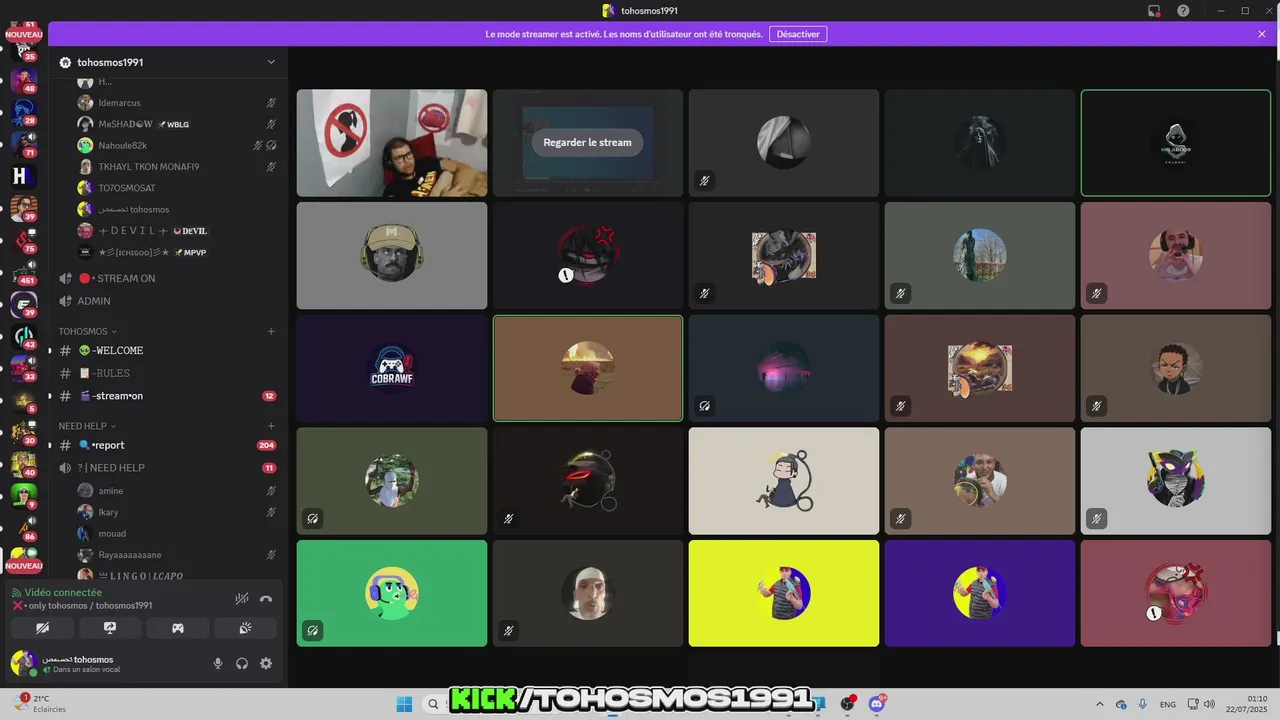This screenshot has width=1280, height=720.
Task: Collapse the NEED HELP category
Action: tap(87, 426)
